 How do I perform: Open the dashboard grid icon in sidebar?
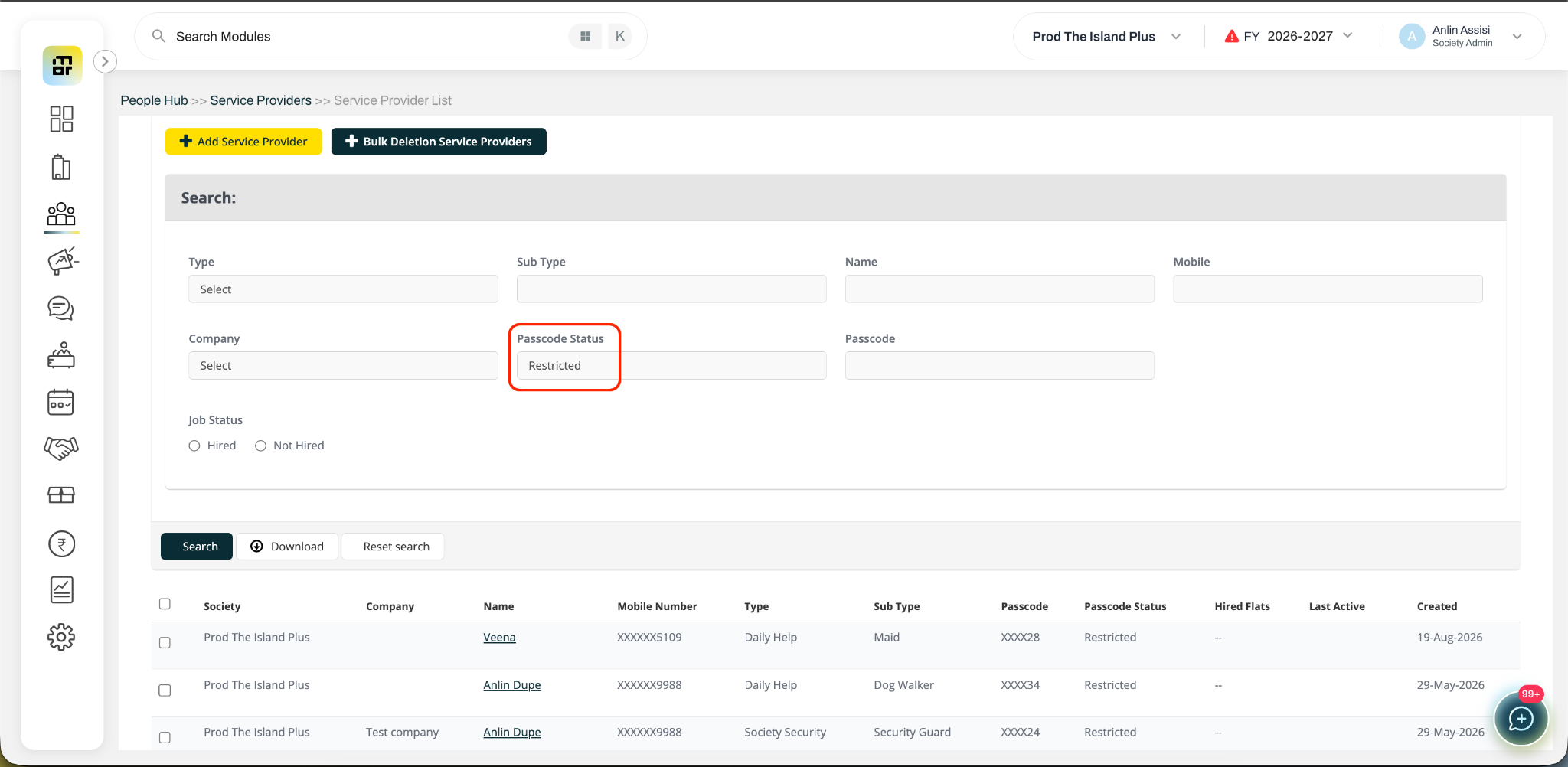61,119
